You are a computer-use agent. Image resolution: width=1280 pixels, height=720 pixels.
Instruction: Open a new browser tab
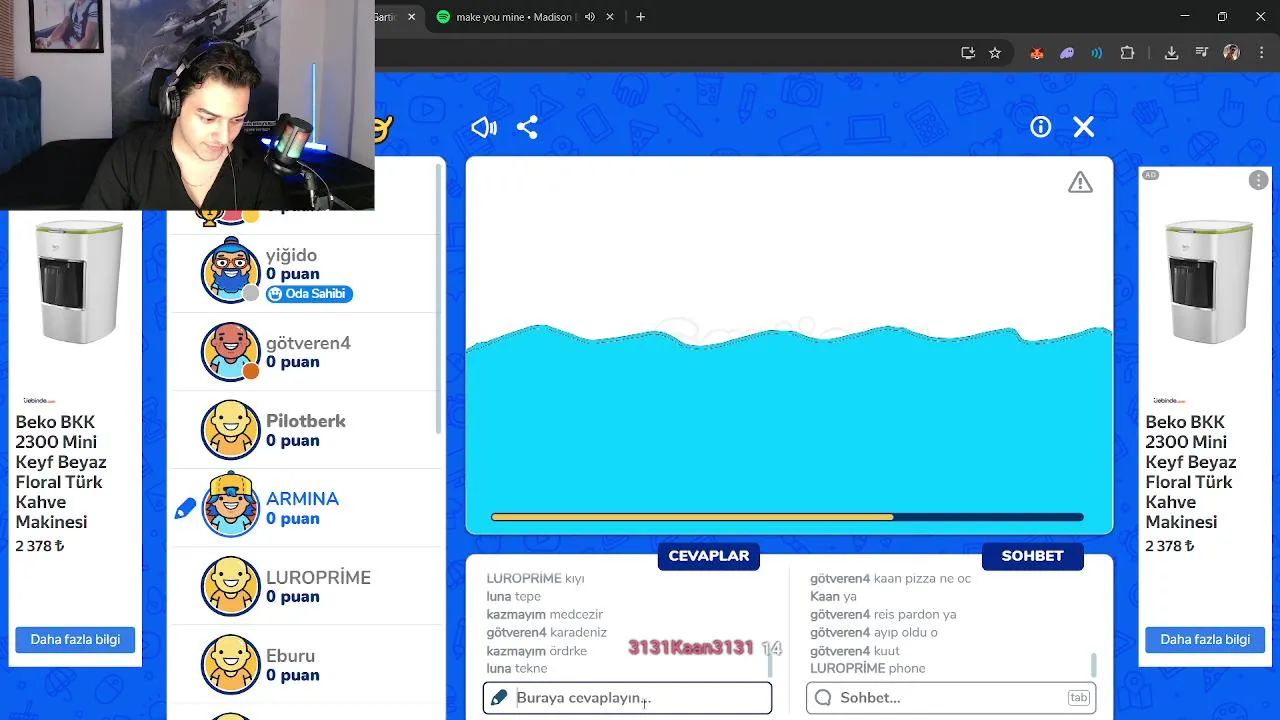pos(640,17)
